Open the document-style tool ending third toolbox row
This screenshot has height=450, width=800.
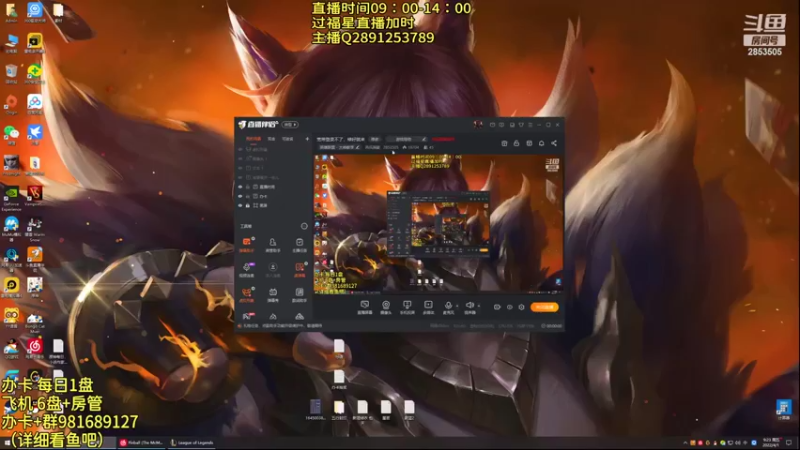[299, 294]
